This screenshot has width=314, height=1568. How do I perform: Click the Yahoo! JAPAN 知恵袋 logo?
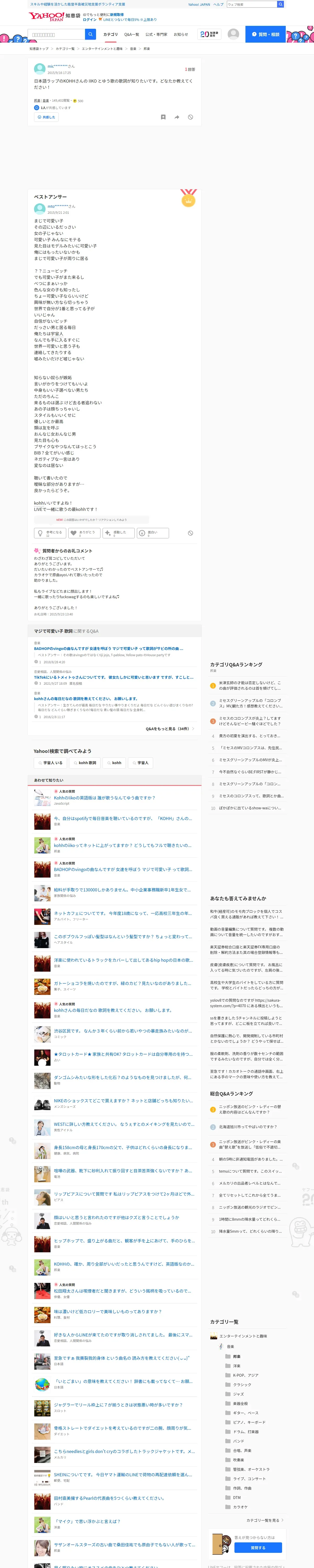[54, 16]
